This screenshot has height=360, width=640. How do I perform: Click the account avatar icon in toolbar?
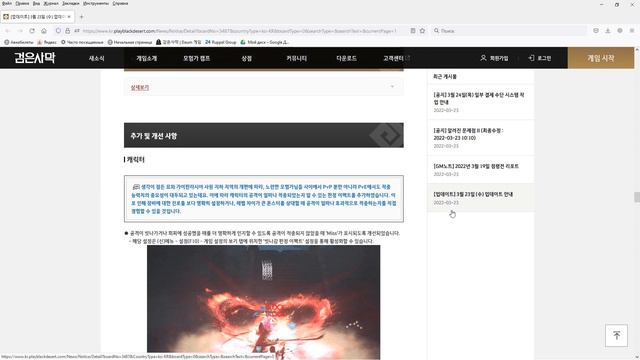(620, 31)
